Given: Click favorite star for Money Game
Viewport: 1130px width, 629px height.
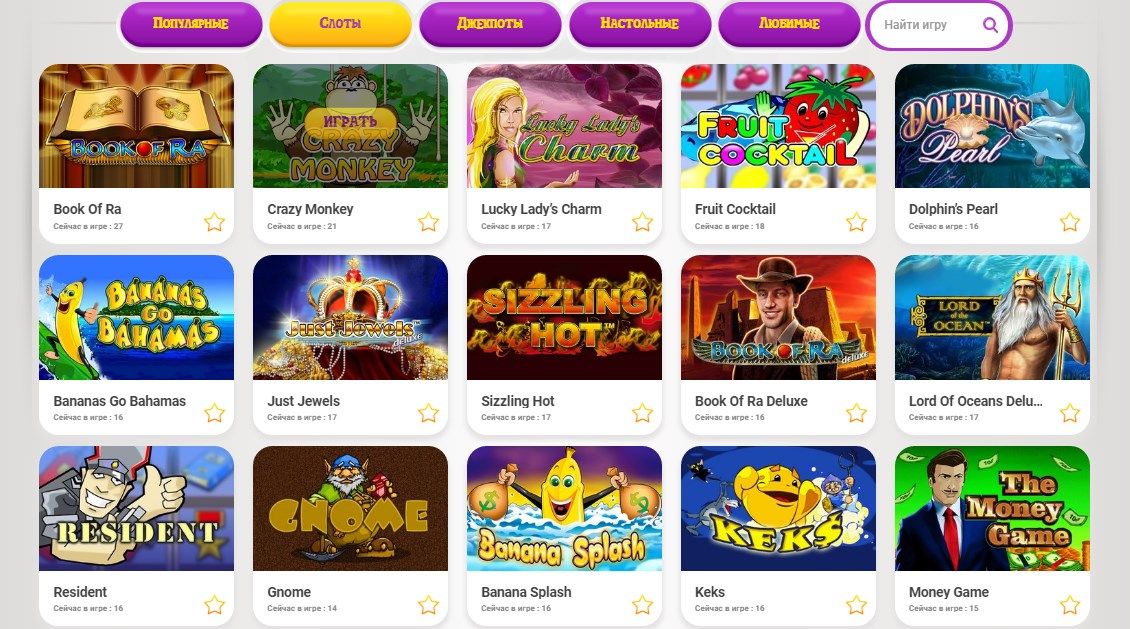Looking at the screenshot, I should click(x=1069, y=605).
